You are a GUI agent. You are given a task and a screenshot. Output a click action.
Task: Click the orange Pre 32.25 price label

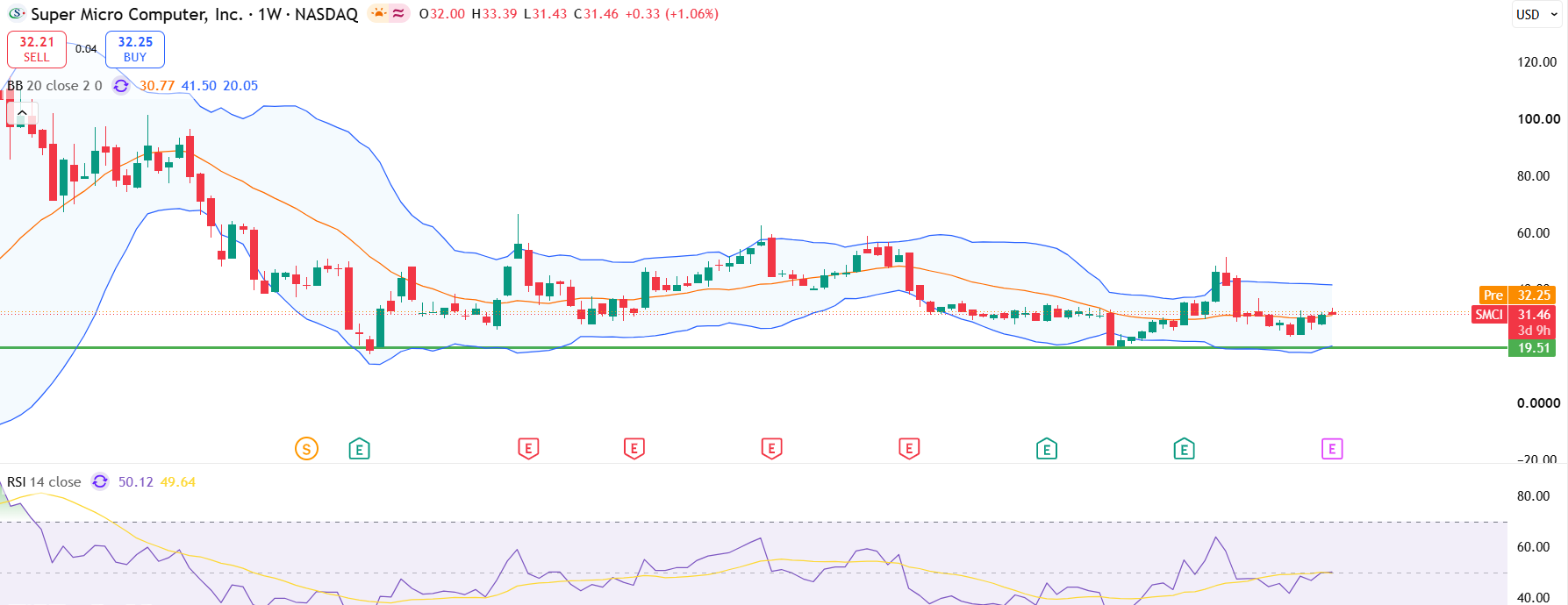coord(1517,295)
